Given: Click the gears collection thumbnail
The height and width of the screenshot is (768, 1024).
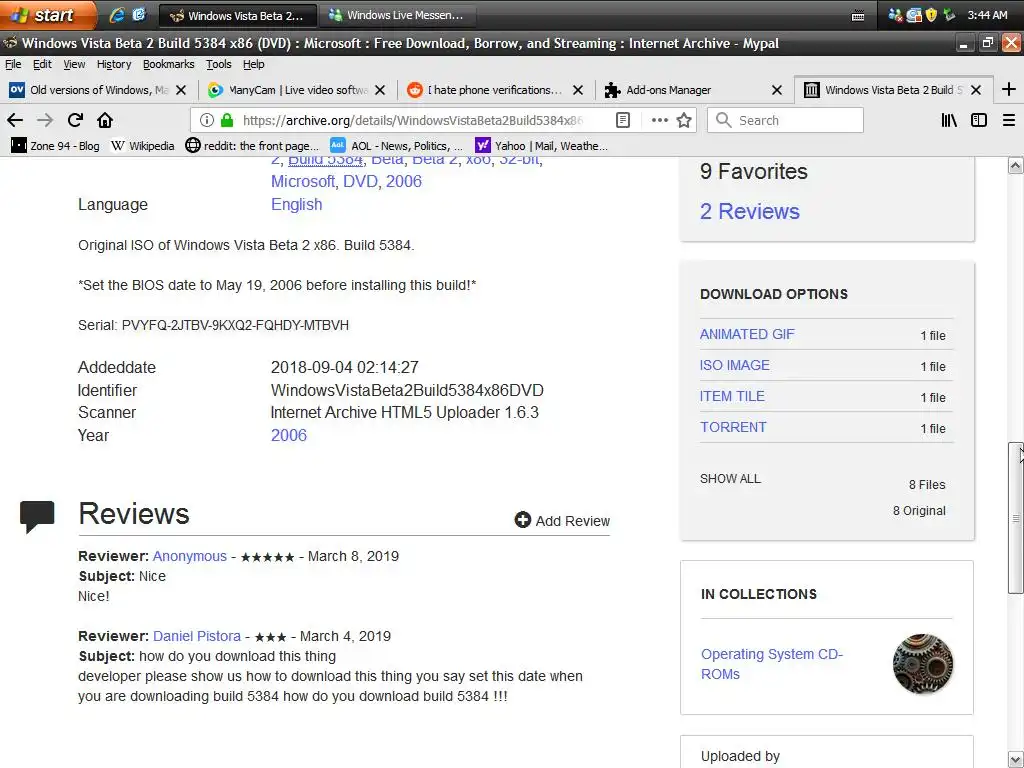Looking at the screenshot, I should [x=923, y=664].
